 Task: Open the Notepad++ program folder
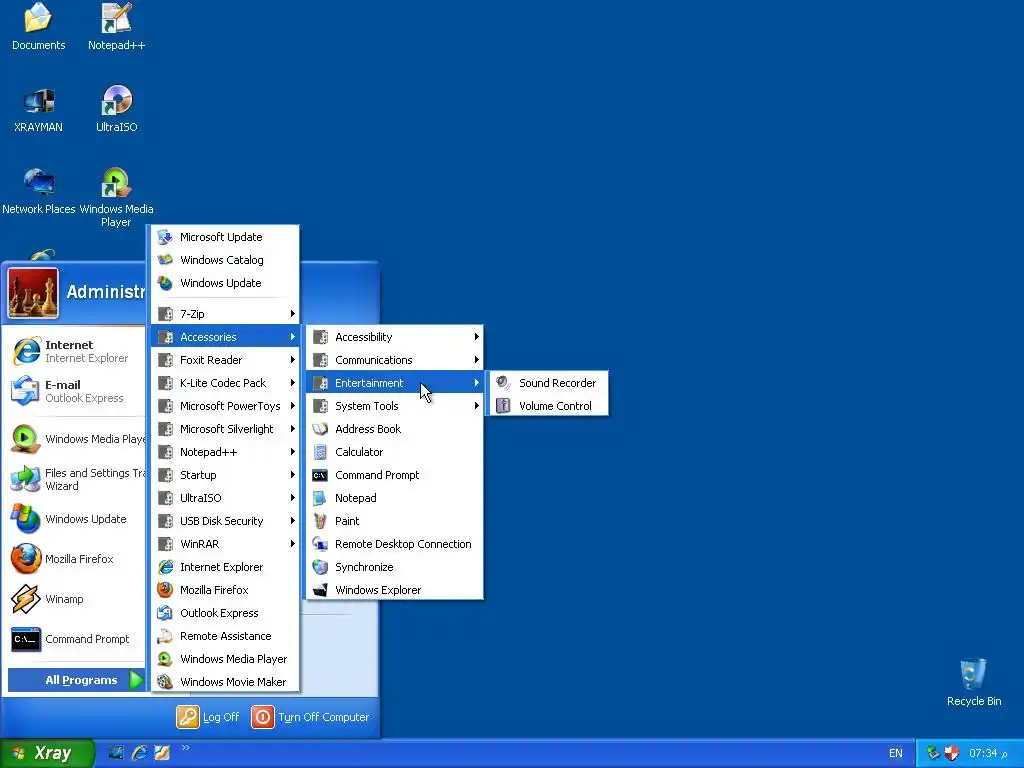[225, 452]
